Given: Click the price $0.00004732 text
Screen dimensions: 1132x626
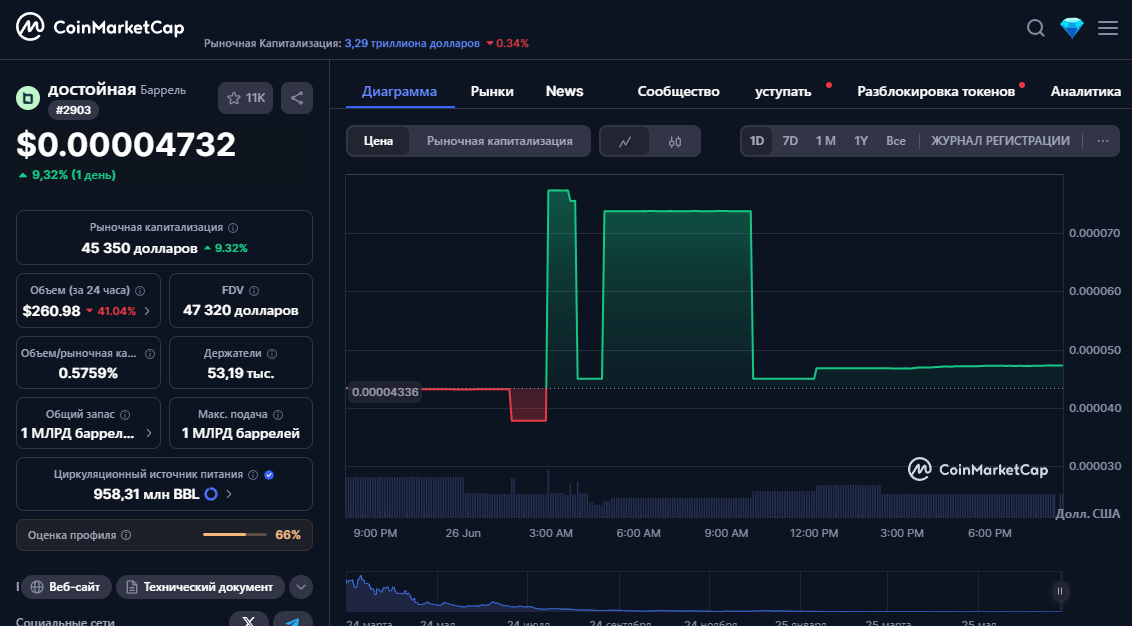Looking at the screenshot, I should click(126, 144).
